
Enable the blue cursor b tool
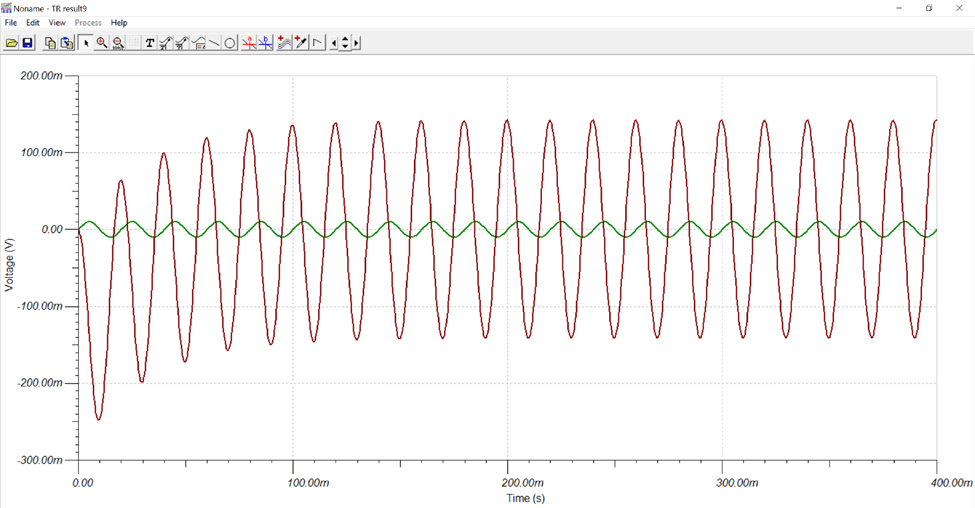click(x=265, y=43)
